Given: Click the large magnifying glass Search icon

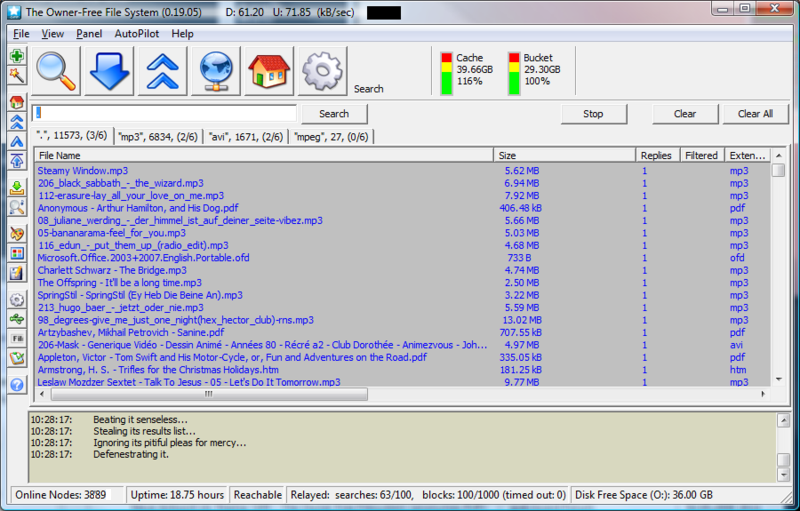Looking at the screenshot, I should (x=58, y=71).
